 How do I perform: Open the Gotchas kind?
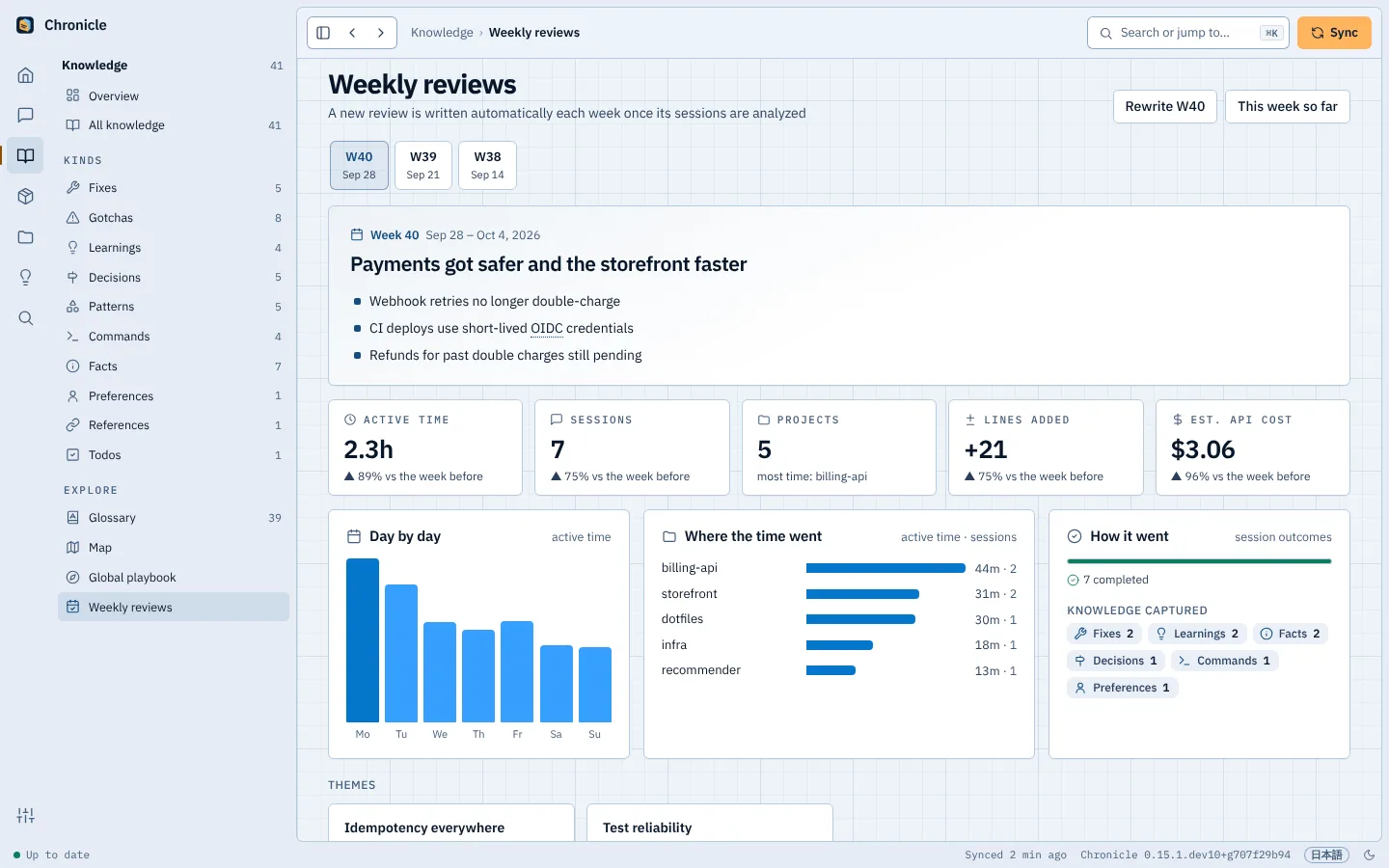(174, 218)
